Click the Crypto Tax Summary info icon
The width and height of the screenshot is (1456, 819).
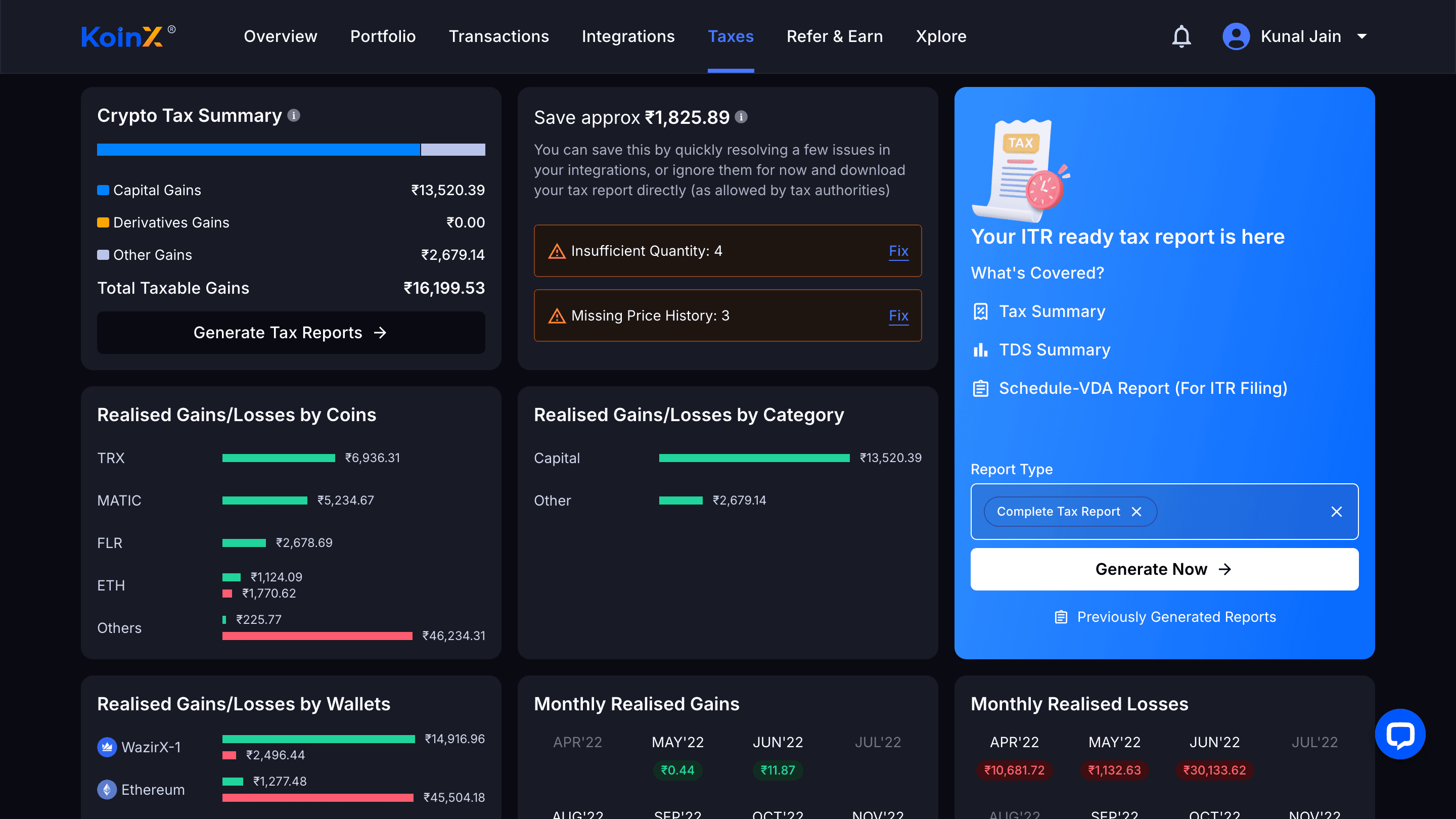tap(294, 115)
